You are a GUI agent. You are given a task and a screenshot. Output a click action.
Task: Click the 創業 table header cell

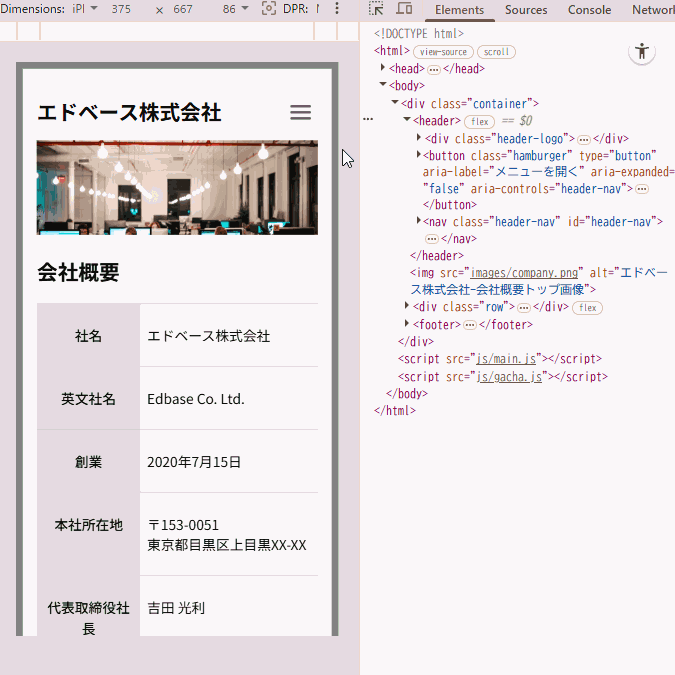[88, 461]
